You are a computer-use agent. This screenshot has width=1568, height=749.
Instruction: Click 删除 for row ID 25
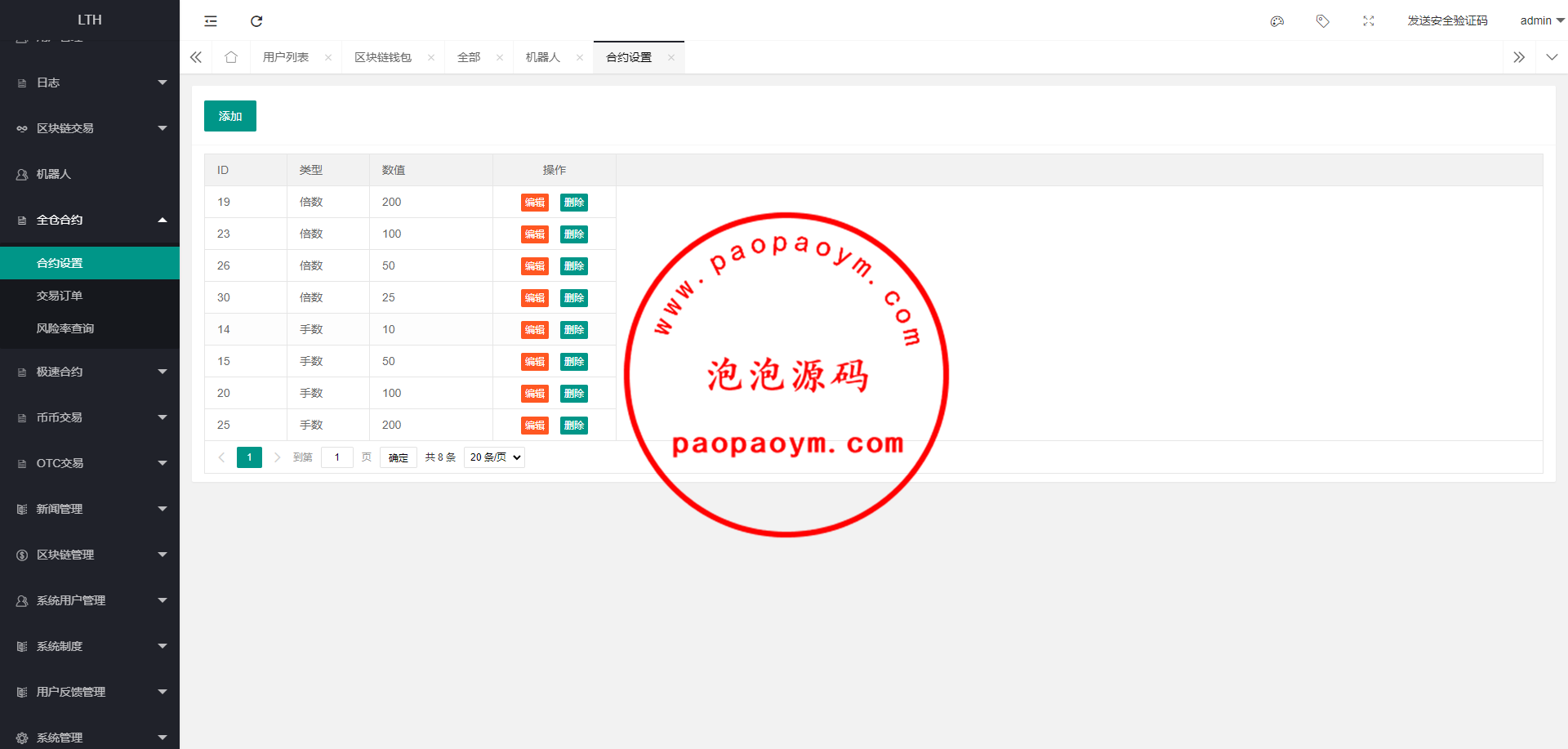[574, 426]
